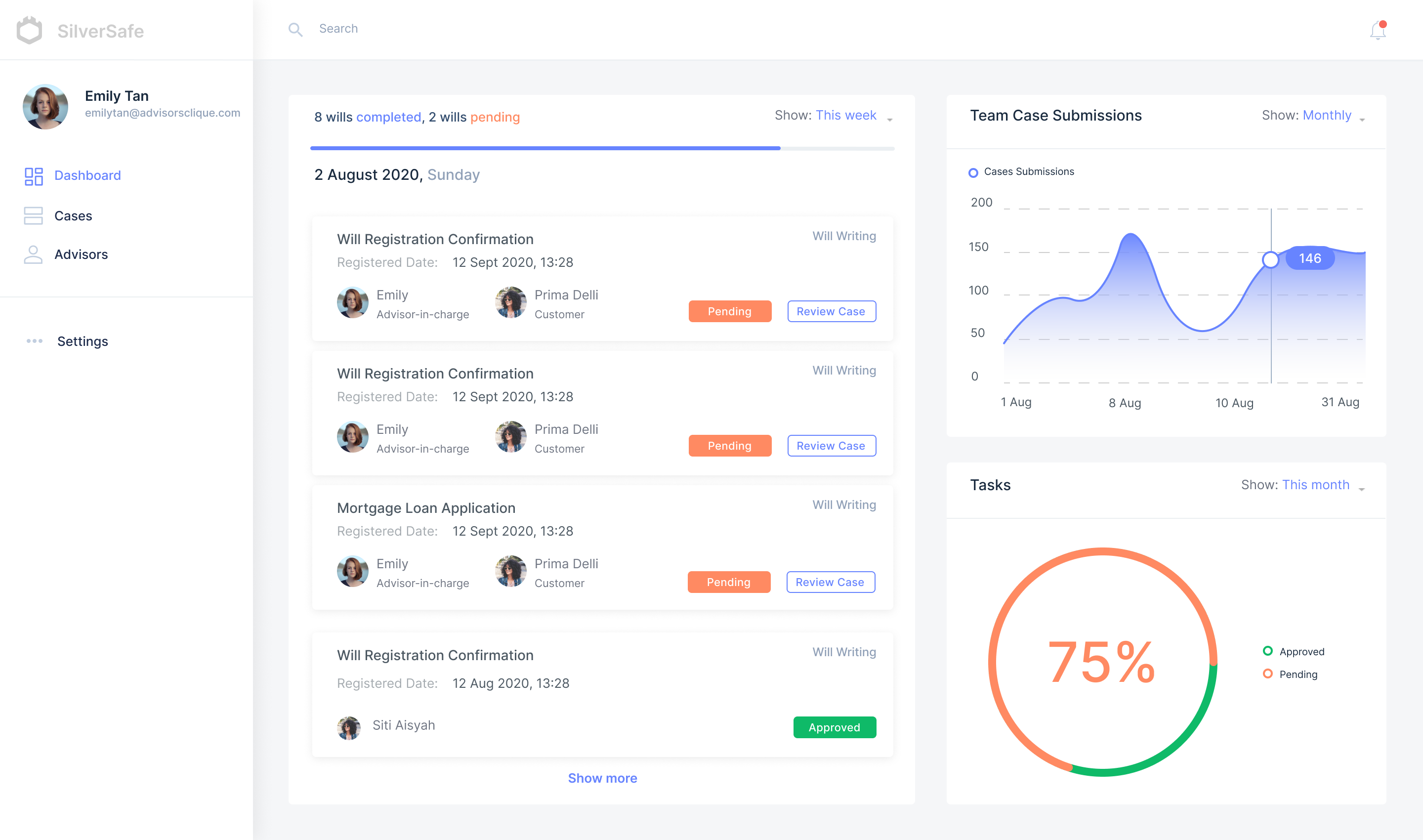Viewport: 1423px width, 840px height.
Task: Click Pending badge on Mortgage Loan Application
Action: click(729, 582)
